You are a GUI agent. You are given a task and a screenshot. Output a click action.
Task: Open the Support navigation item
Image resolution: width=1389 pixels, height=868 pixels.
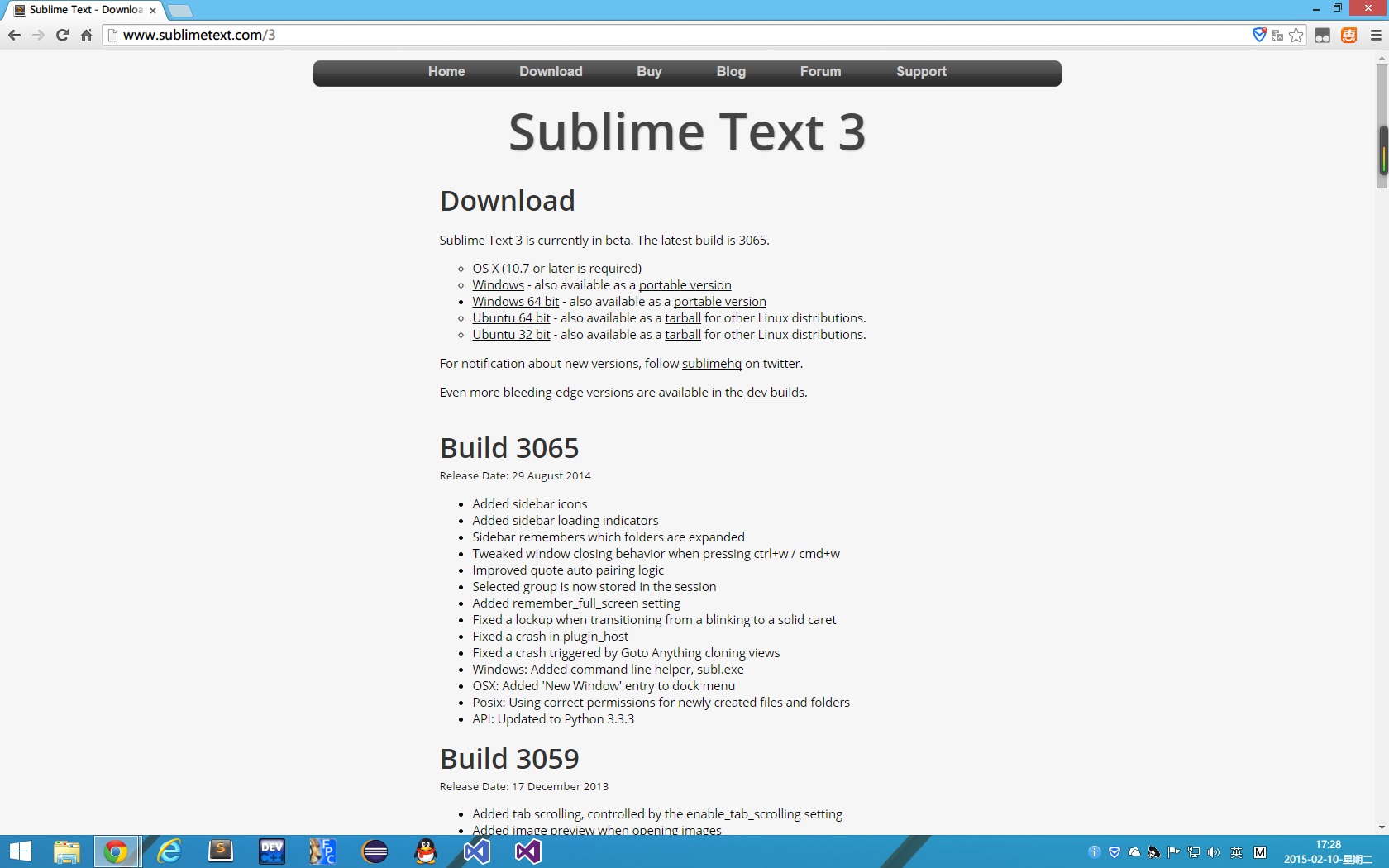click(x=921, y=72)
